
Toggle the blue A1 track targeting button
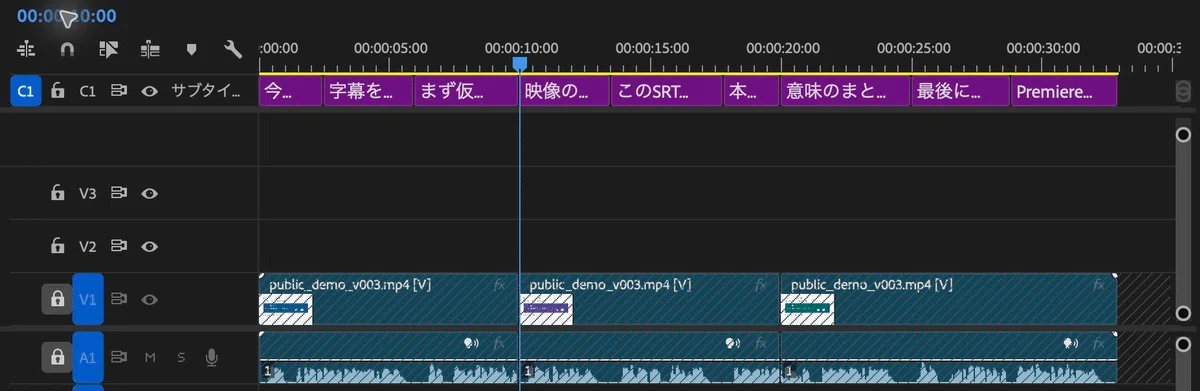88,357
